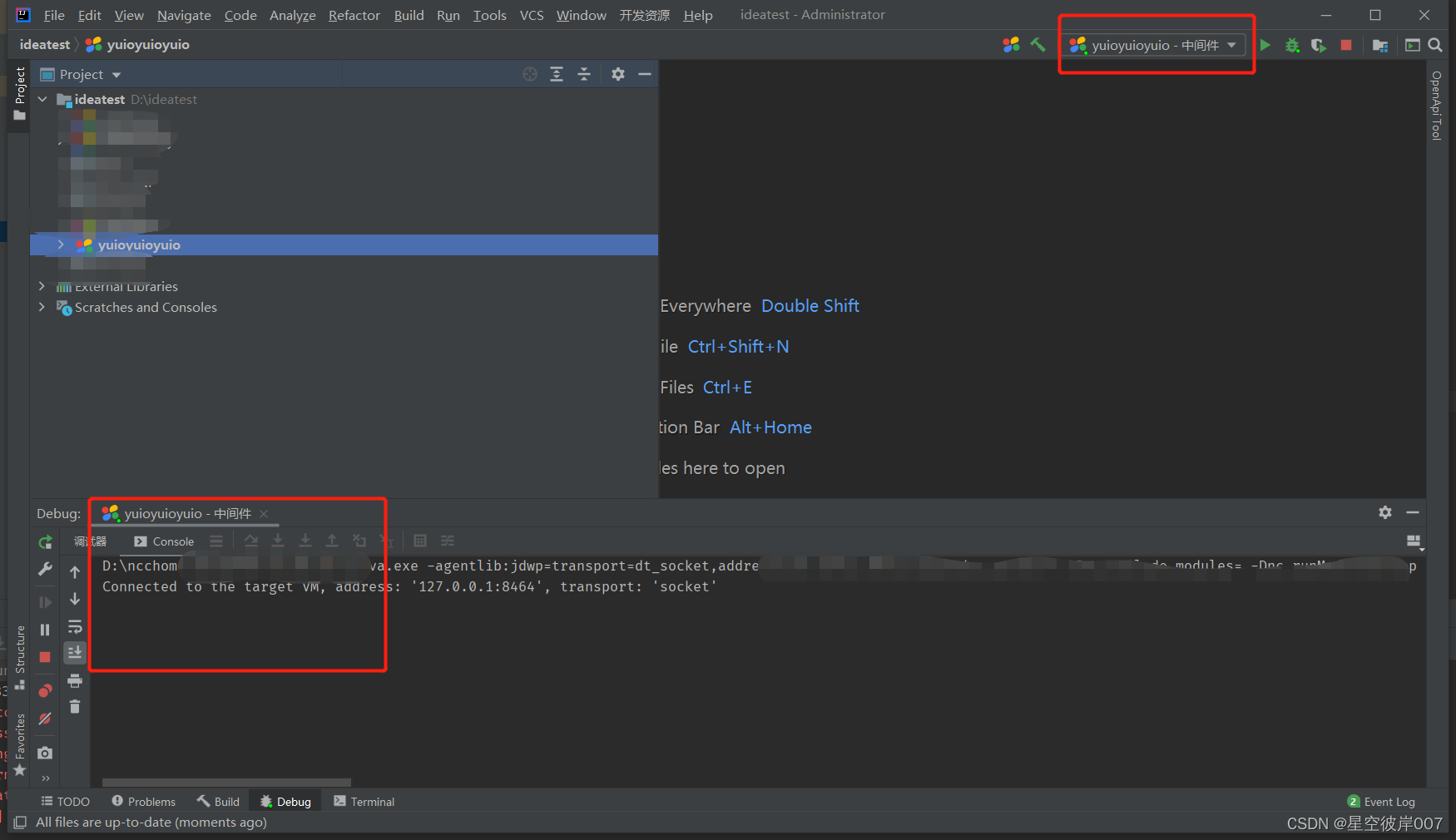
Task: Click the layout settings icon at Debug panel right
Action: click(1414, 542)
